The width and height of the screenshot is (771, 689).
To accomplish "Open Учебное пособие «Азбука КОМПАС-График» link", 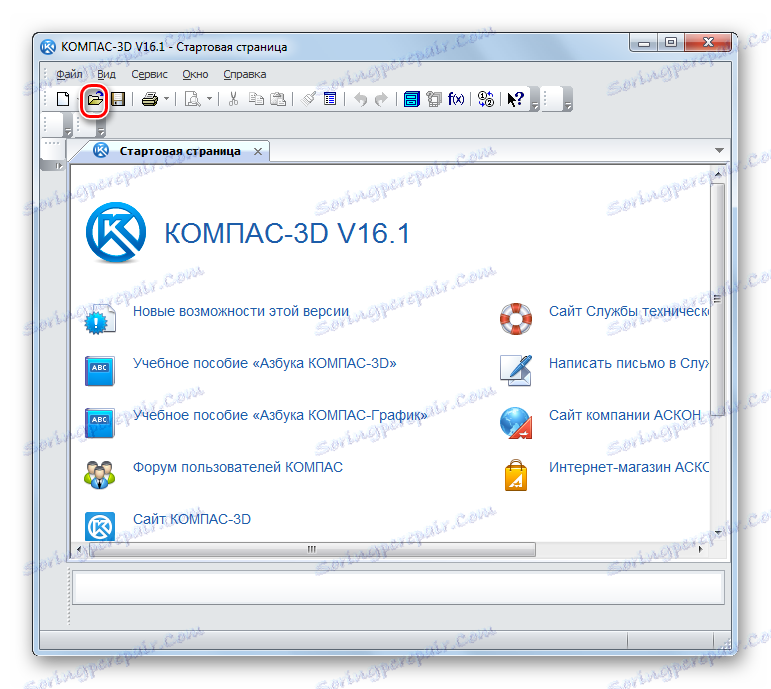I will pos(280,416).
